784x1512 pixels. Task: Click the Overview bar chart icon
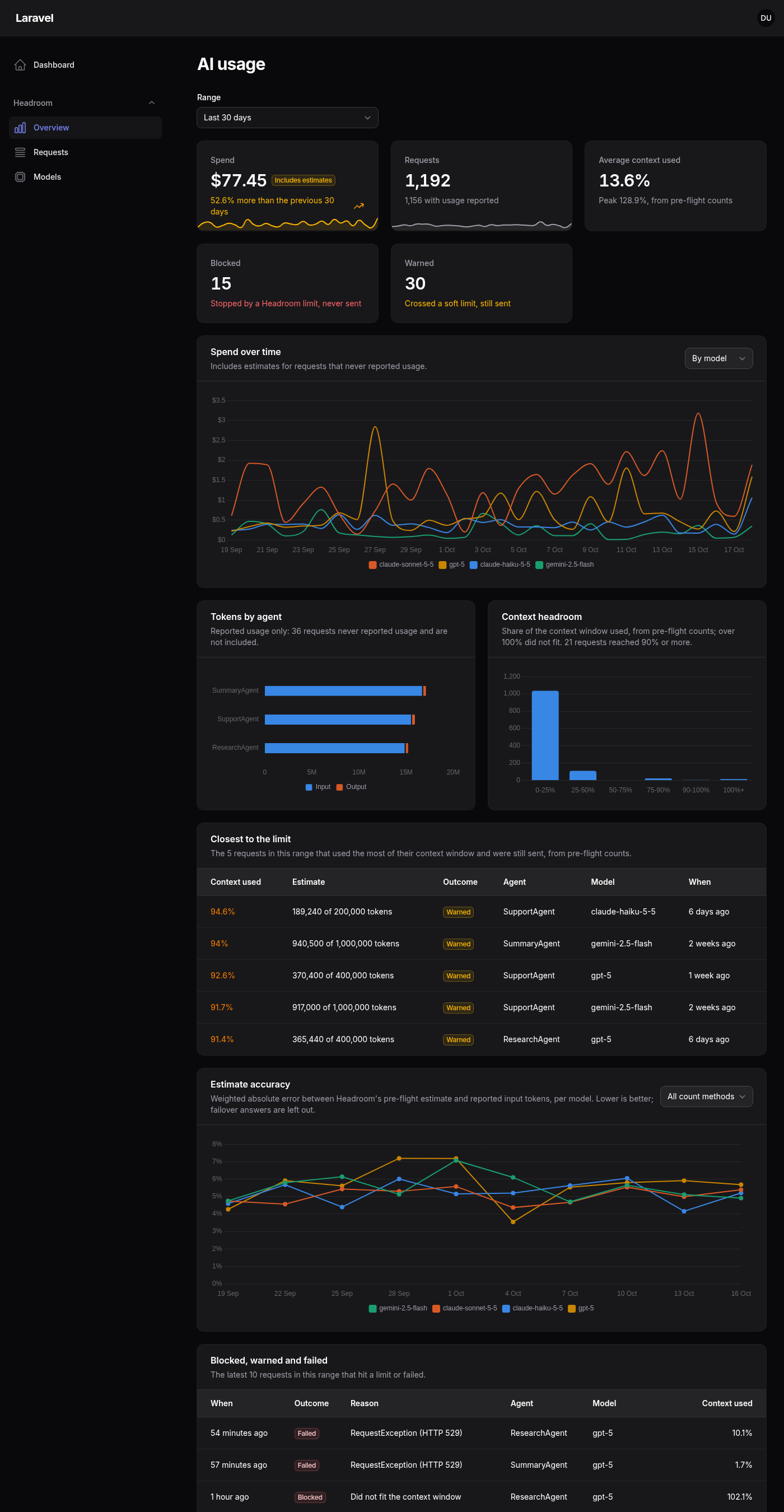coord(20,128)
